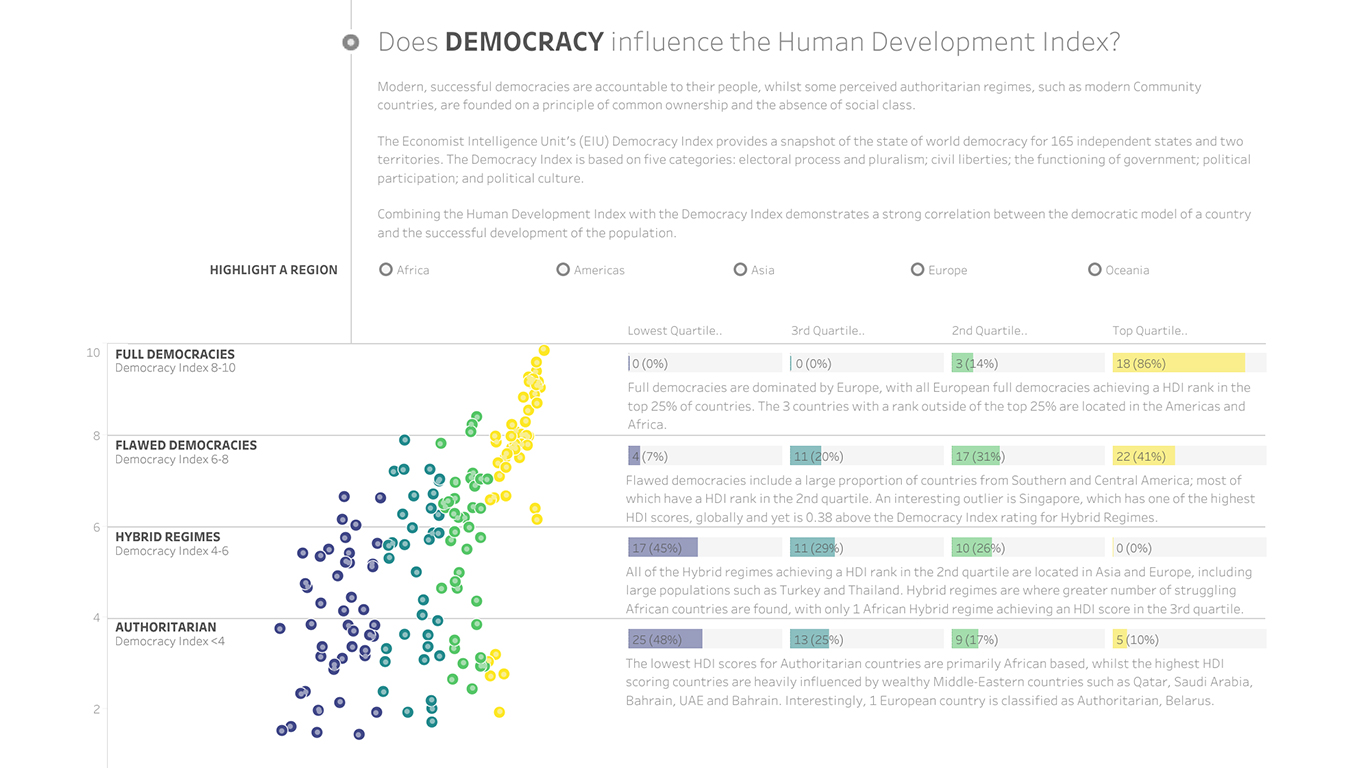Click the HIGHLIGHT A REGION label

[x=273, y=270]
